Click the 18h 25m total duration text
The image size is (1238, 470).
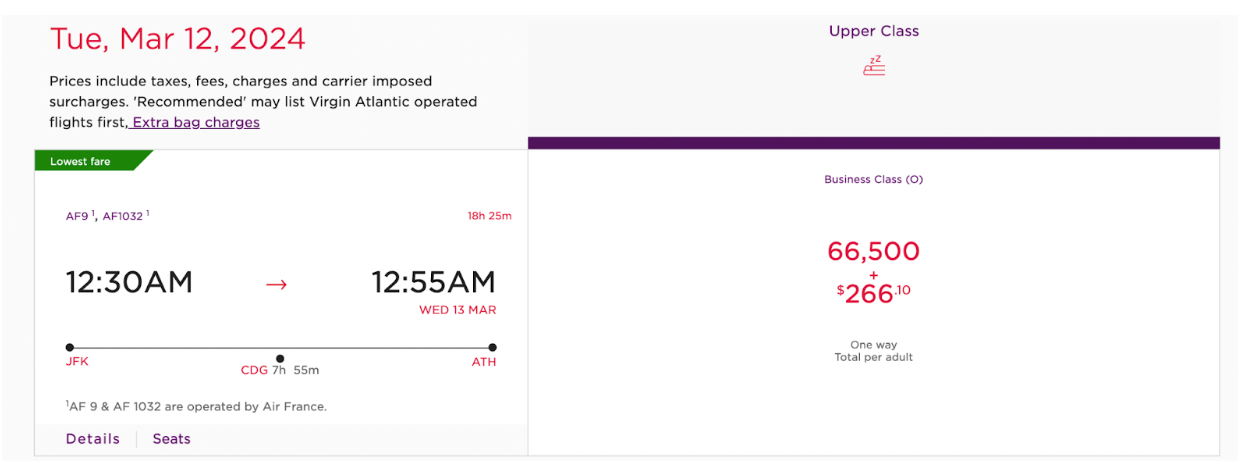pyautogui.click(x=489, y=216)
